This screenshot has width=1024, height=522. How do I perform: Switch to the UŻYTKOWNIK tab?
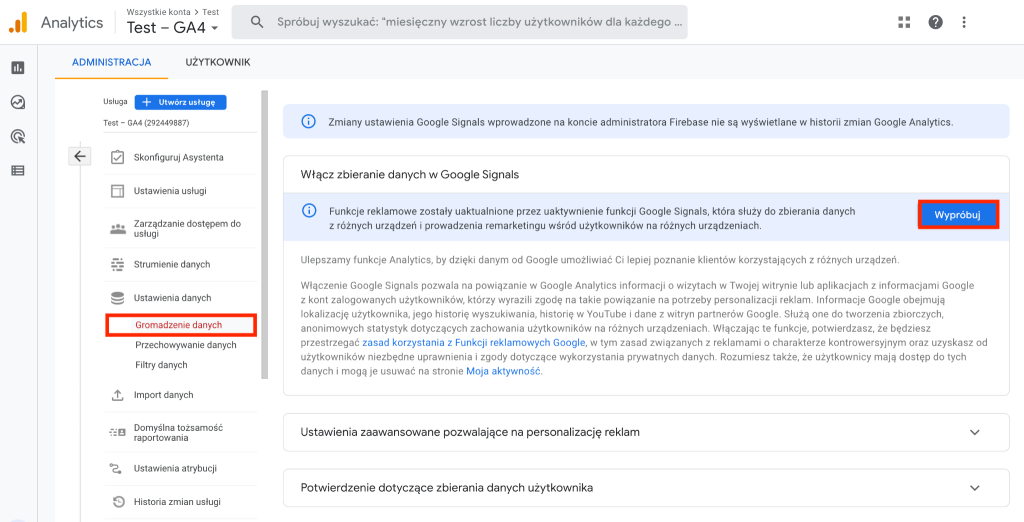pos(218,62)
